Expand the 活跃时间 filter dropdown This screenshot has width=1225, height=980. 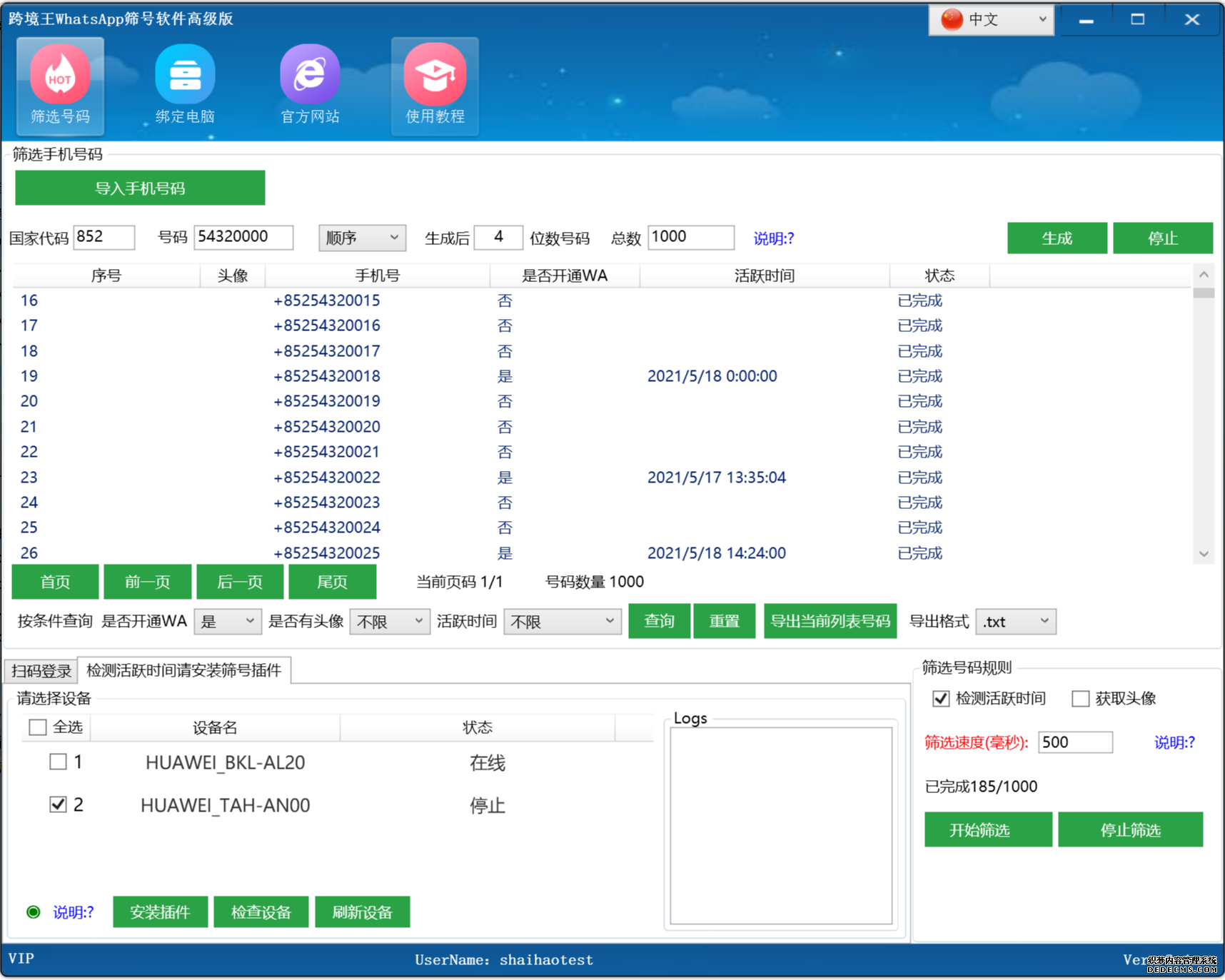click(562, 621)
